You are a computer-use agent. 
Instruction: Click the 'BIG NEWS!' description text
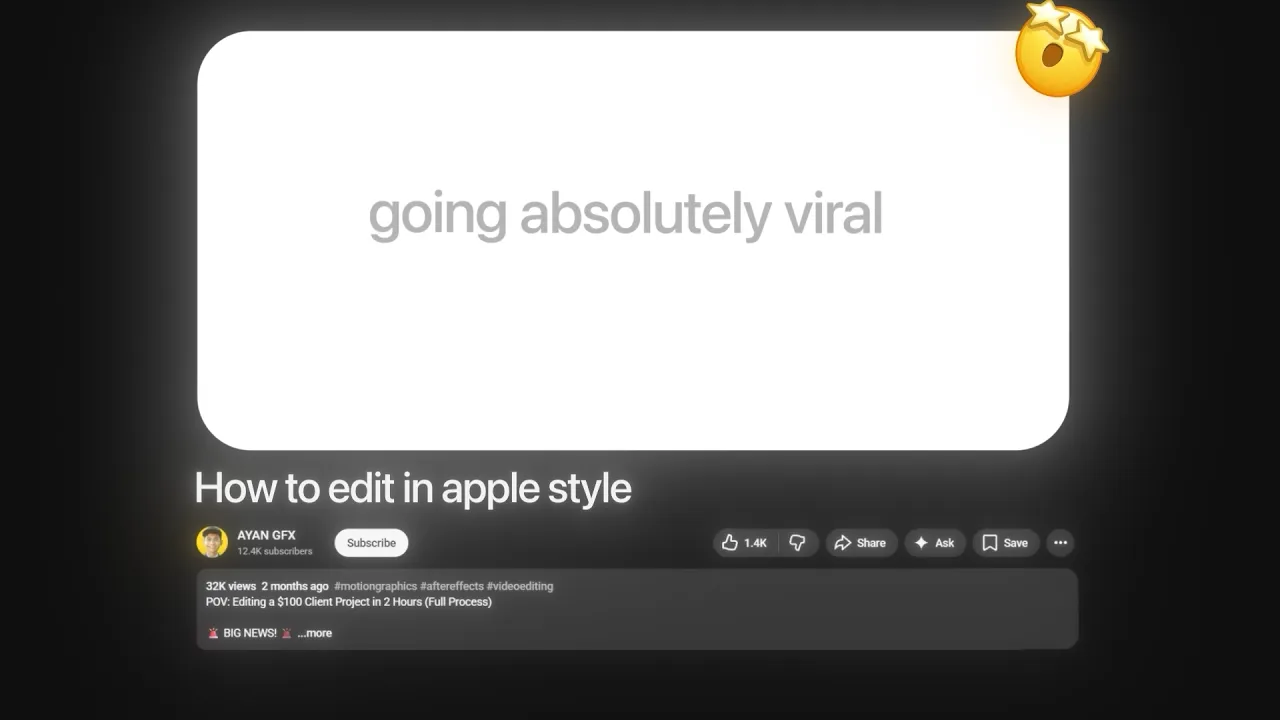click(x=250, y=633)
